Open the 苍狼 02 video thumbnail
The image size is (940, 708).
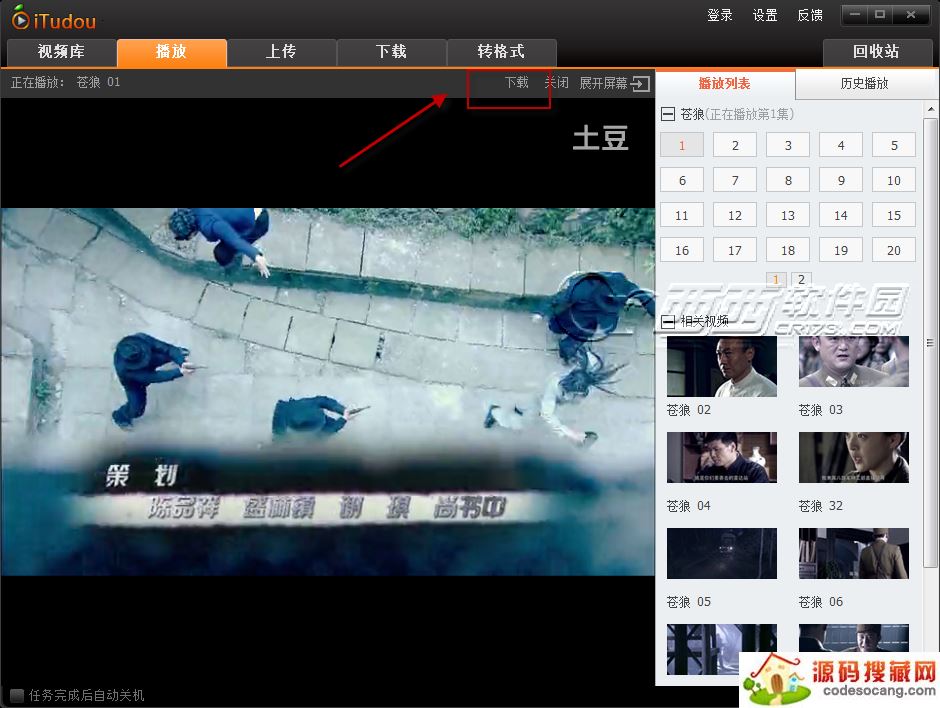pyautogui.click(x=721, y=367)
